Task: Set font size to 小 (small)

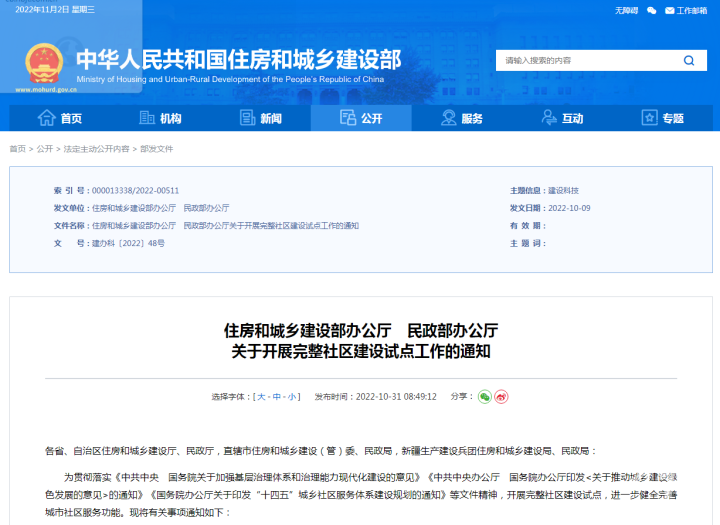Action: tap(292, 397)
